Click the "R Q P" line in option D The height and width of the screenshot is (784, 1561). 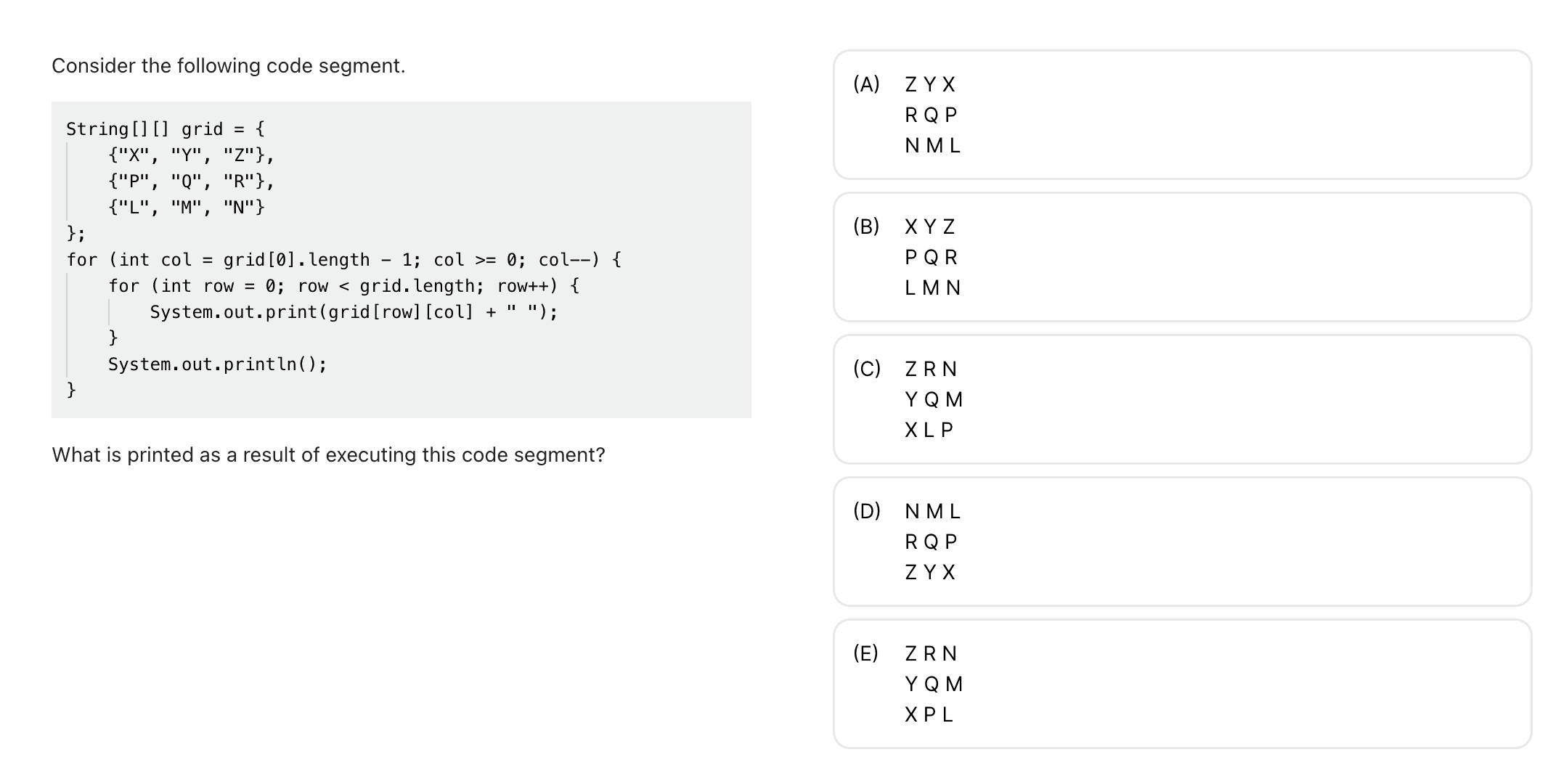(932, 542)
